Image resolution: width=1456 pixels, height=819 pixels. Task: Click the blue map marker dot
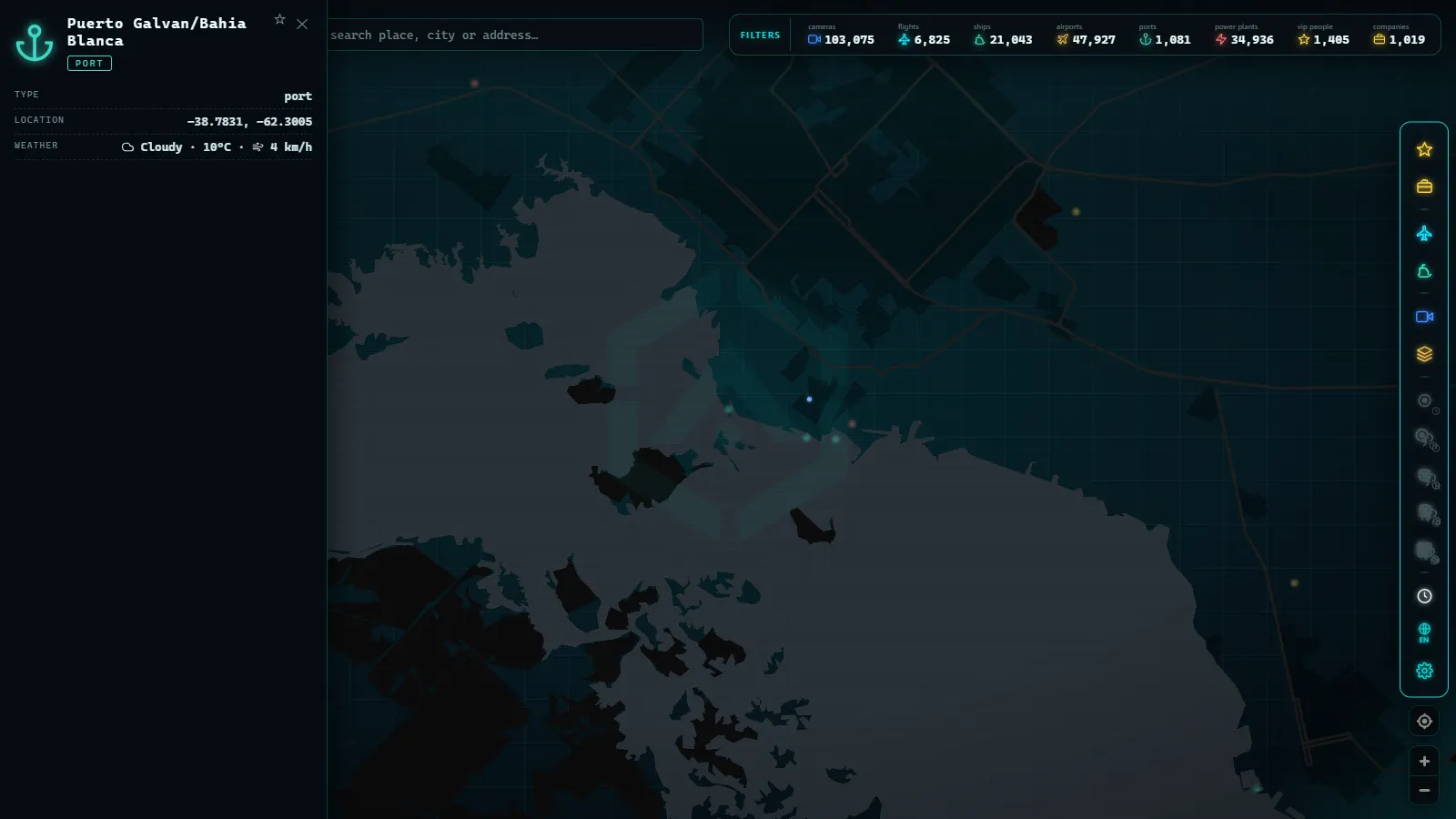[809, 399]
